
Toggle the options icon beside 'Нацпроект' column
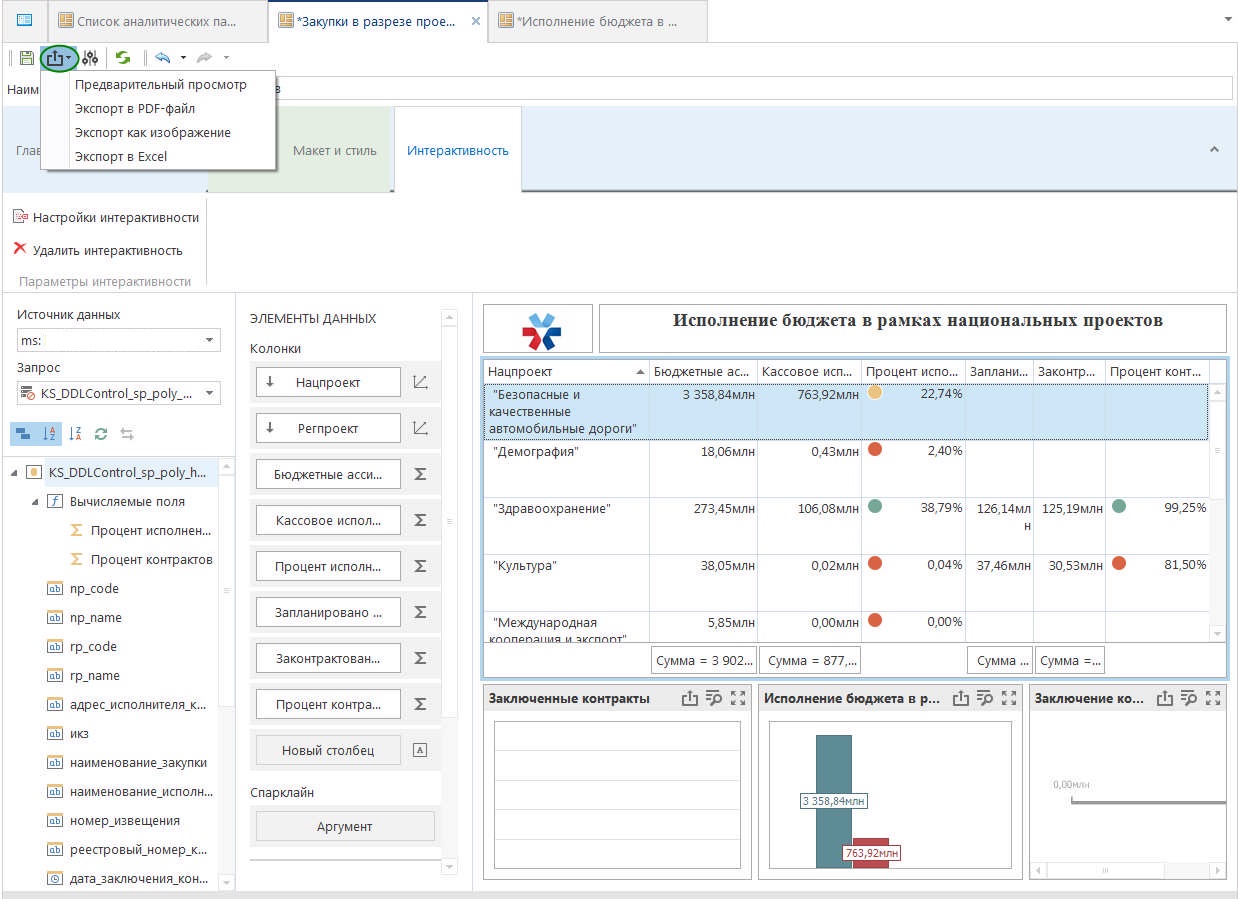(x=420, y=382)
